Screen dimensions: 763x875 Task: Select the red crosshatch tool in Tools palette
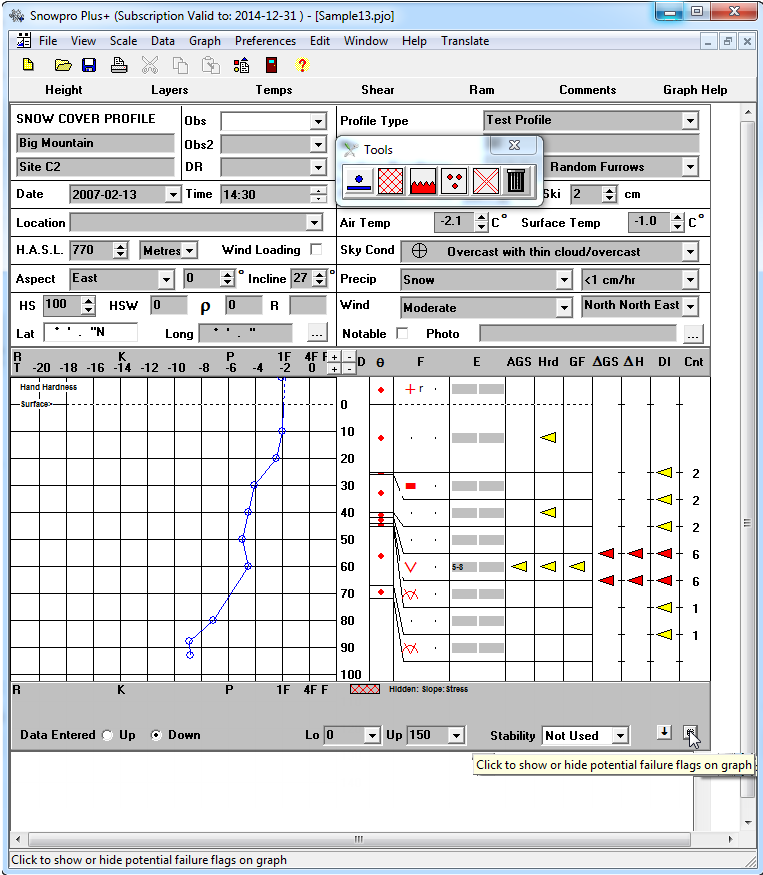point(391,180)
